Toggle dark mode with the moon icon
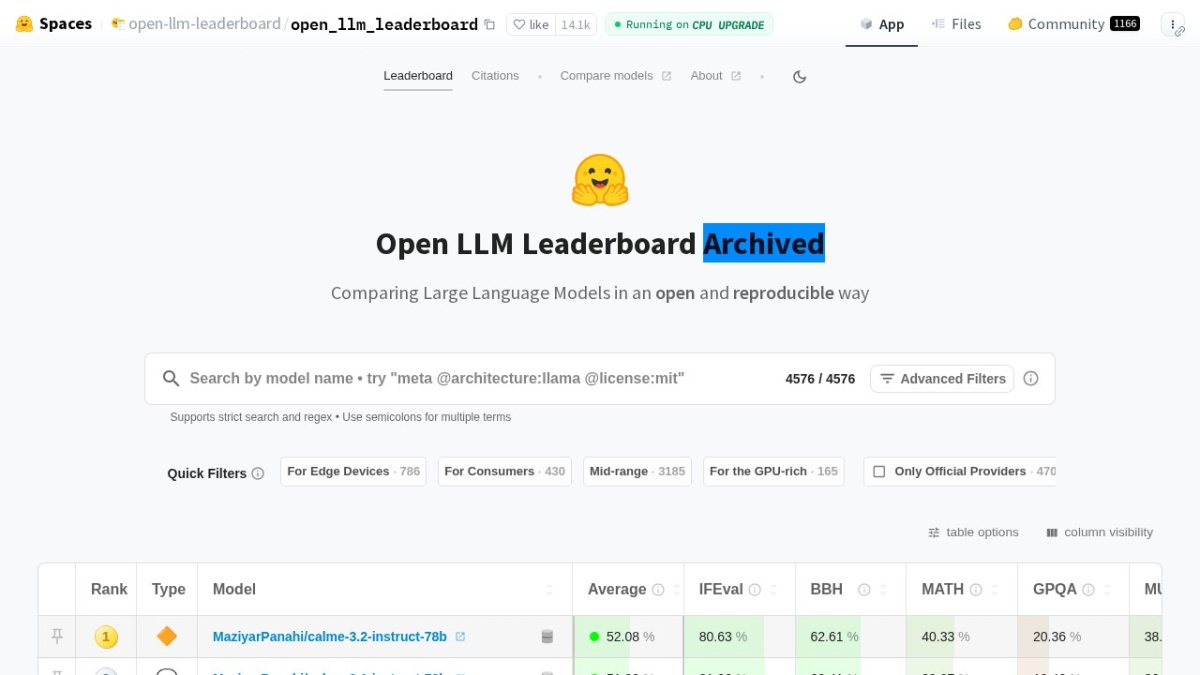The image size is (1200, 675). (799, 77)
